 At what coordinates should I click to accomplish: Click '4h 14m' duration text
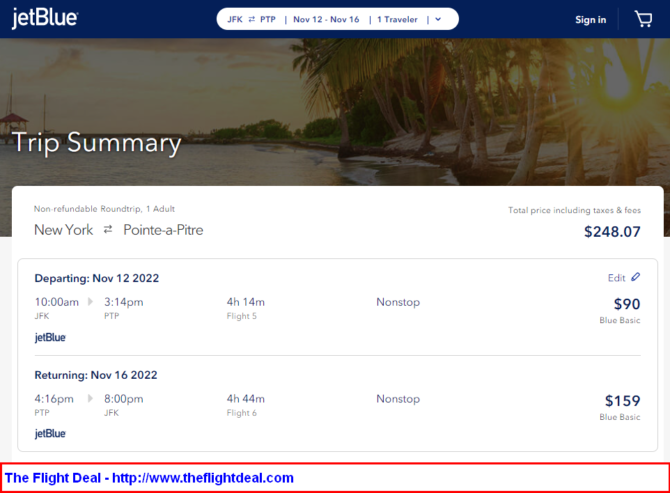pyautogui.click(x=246, y=302)
